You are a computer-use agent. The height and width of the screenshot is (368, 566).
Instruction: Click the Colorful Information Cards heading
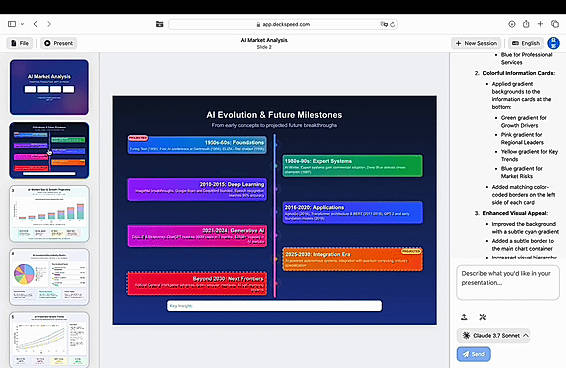click(x=519, y=73)
